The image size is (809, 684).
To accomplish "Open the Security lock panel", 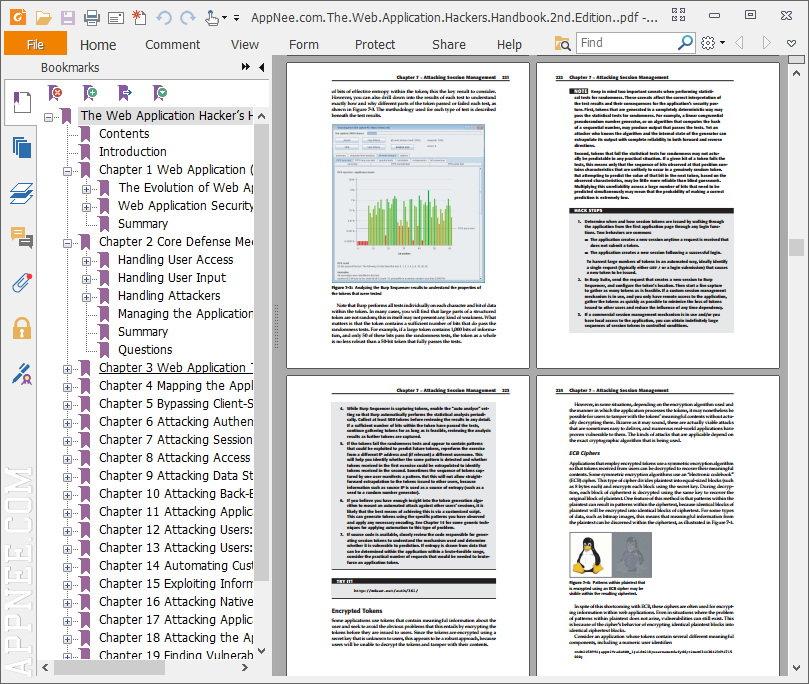I will pos(22,328).
